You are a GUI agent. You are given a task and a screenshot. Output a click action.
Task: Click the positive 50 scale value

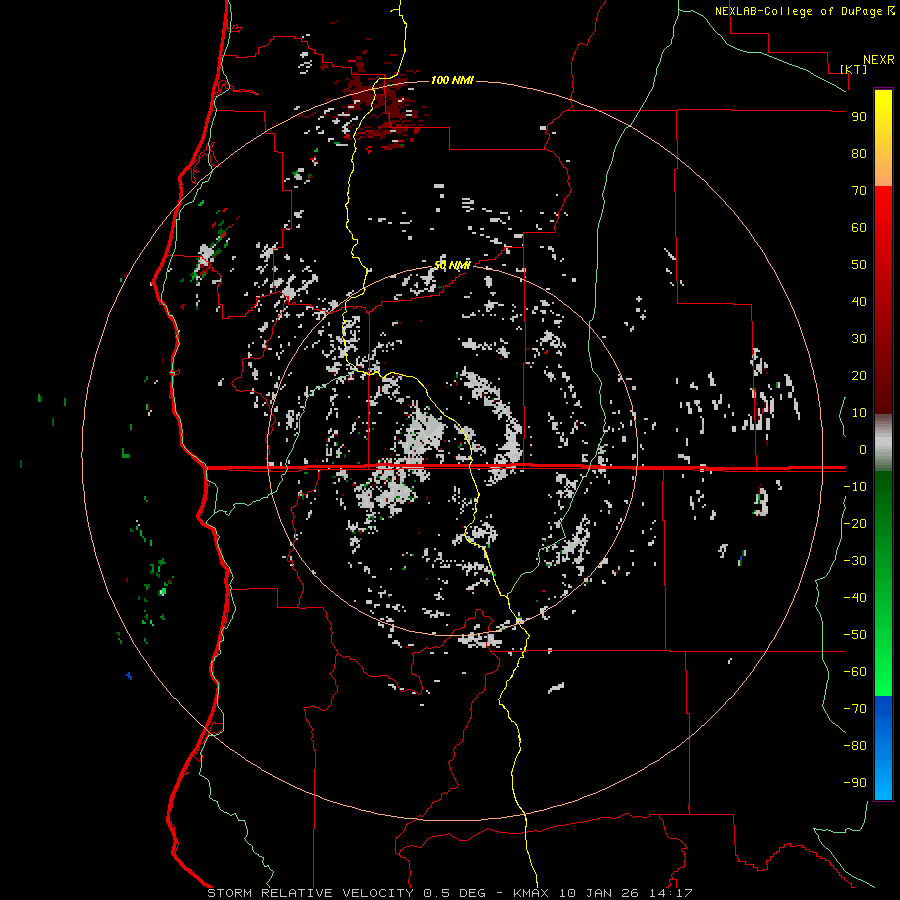(859, 265)
